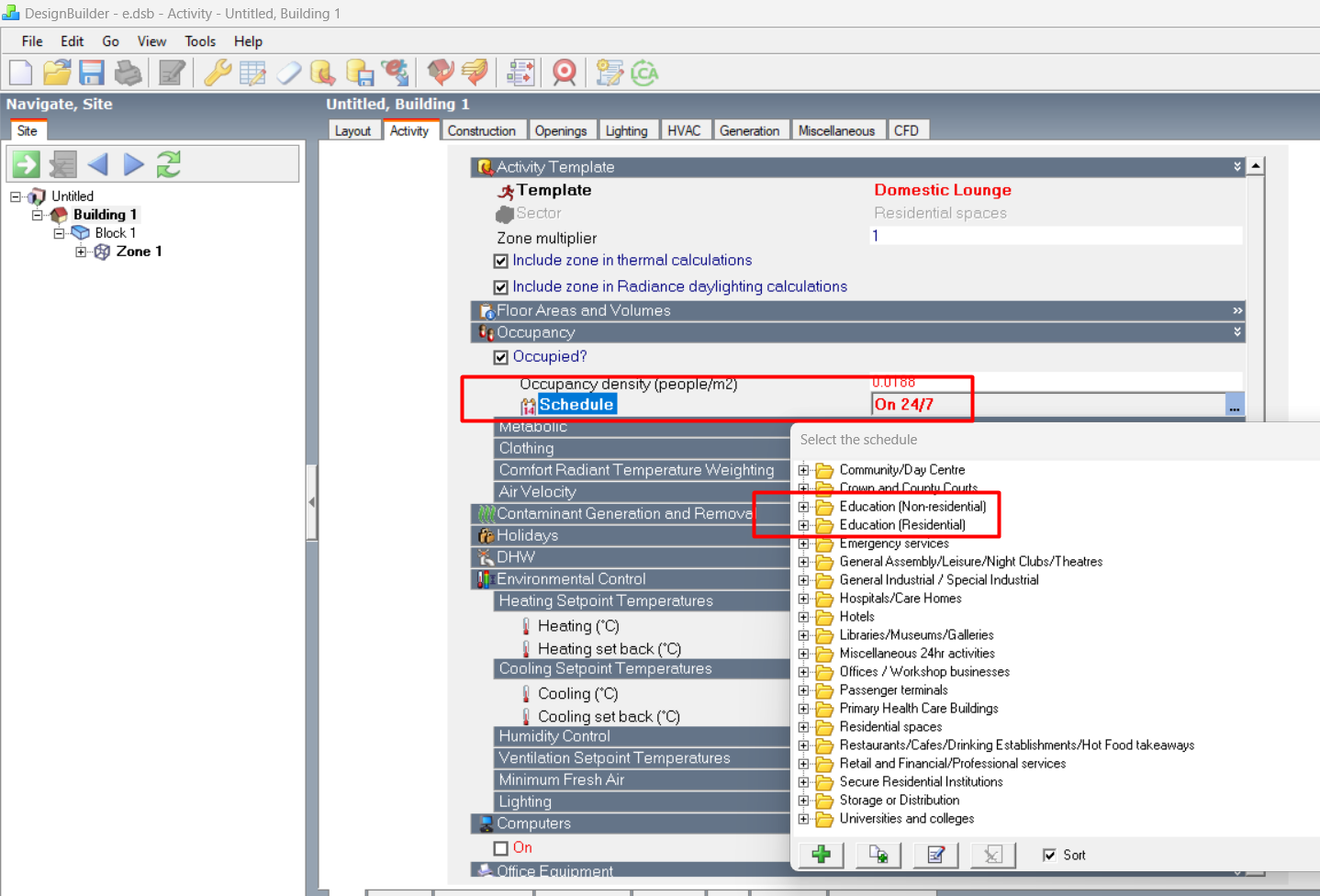Uncheck the Occupied? checkbox
Screen dimensions: 1320x896
[500, 357]
